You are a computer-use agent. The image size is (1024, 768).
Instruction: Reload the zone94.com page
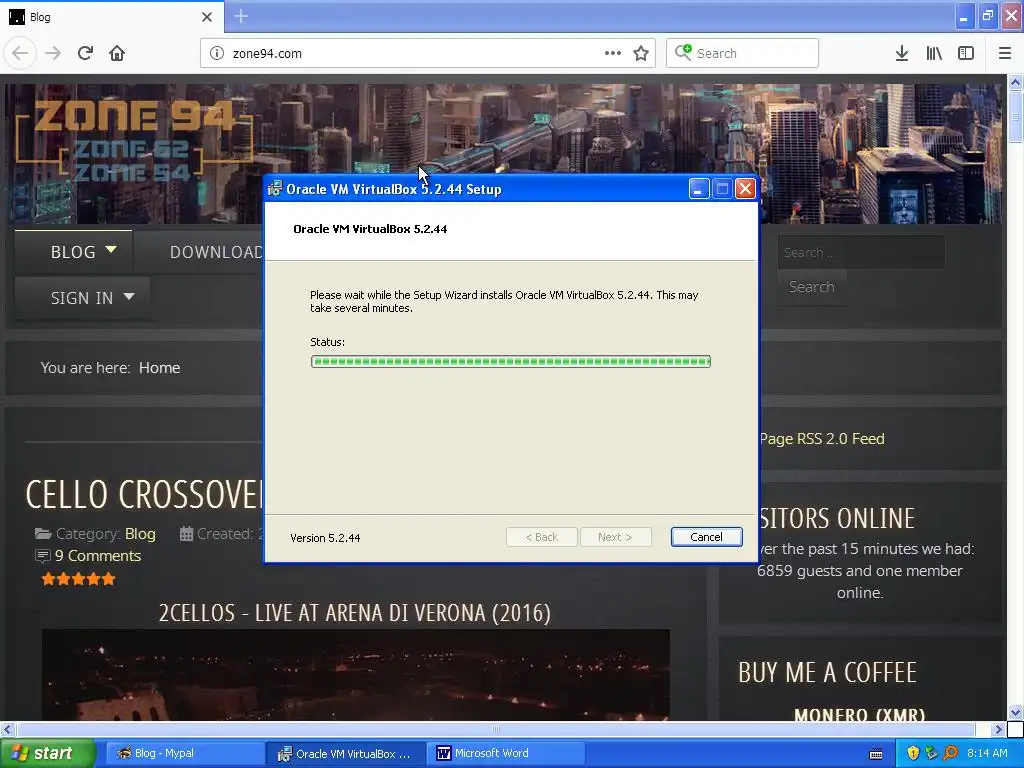pos(85,53)
